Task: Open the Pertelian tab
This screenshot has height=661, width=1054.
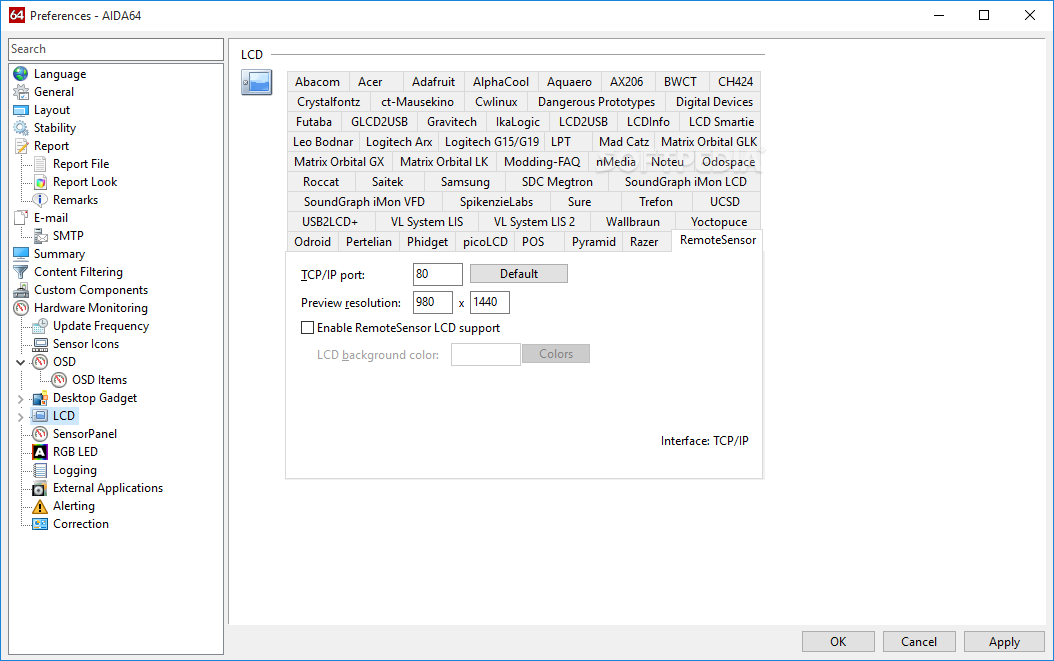Action: (369, 241)
